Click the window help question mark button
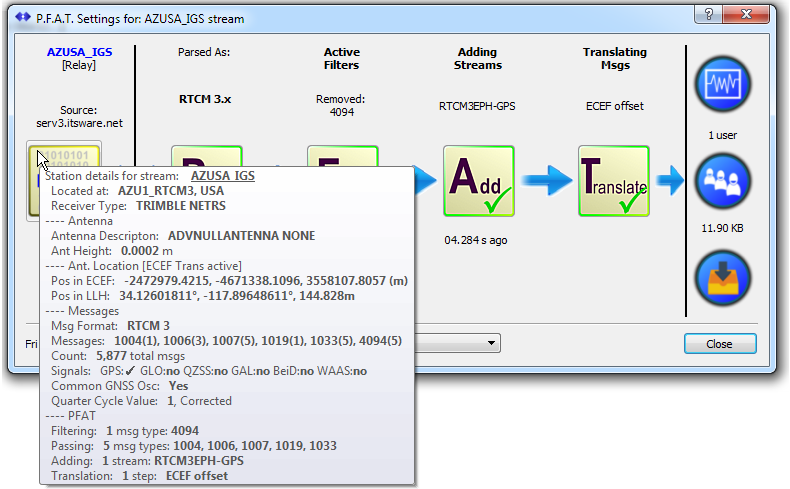This screenshot has width=790, height=489. 708,16
